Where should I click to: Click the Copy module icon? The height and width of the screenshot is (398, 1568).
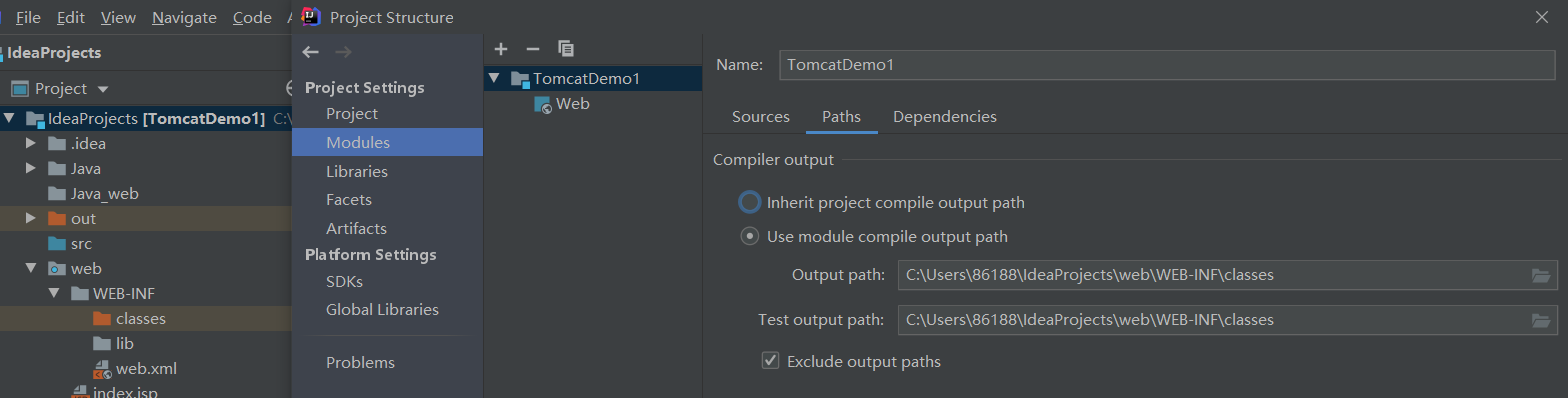[x=566, y=49]
